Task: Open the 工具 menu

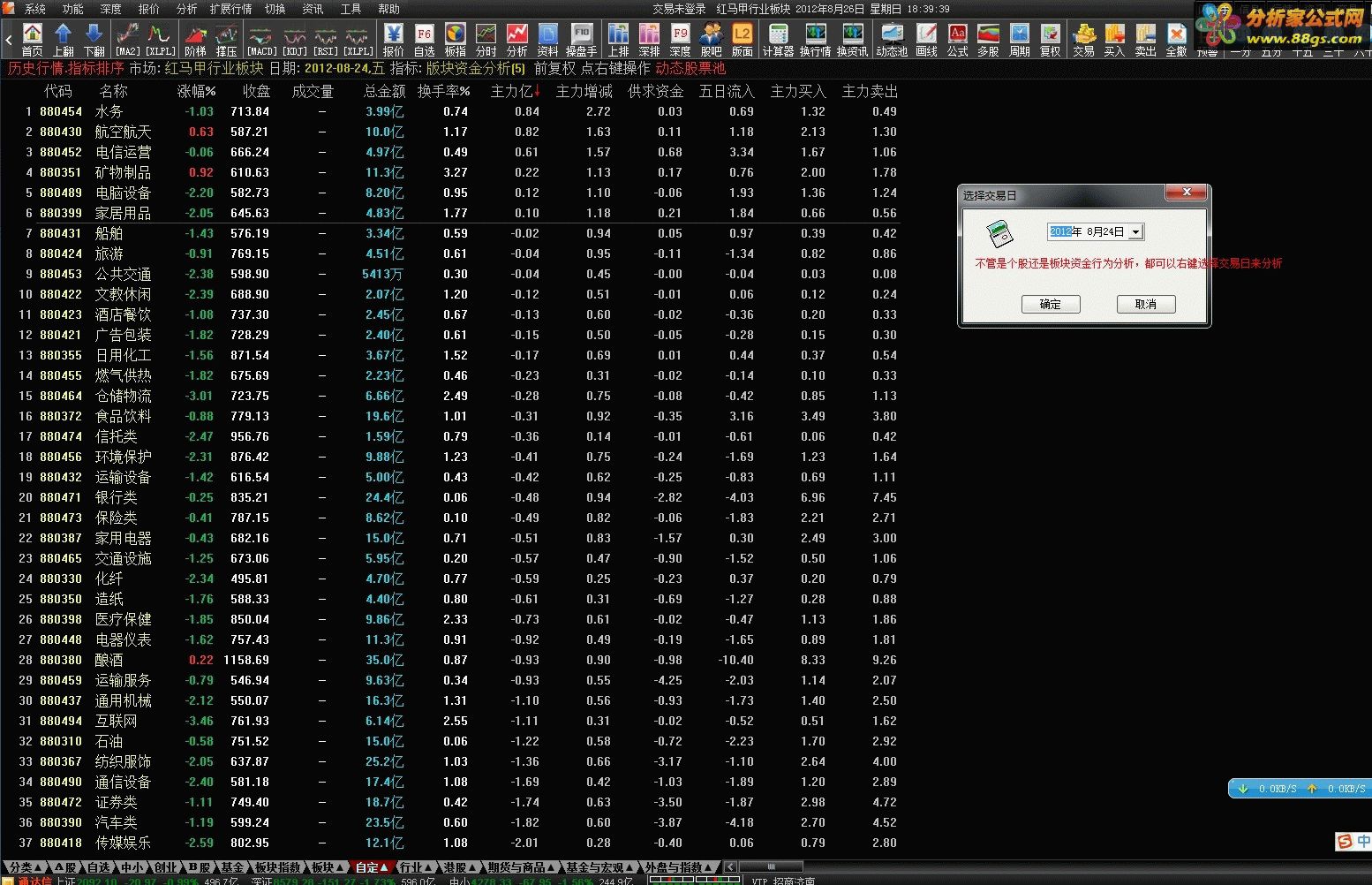Action: pyautogui.click(x=351, y=9)
